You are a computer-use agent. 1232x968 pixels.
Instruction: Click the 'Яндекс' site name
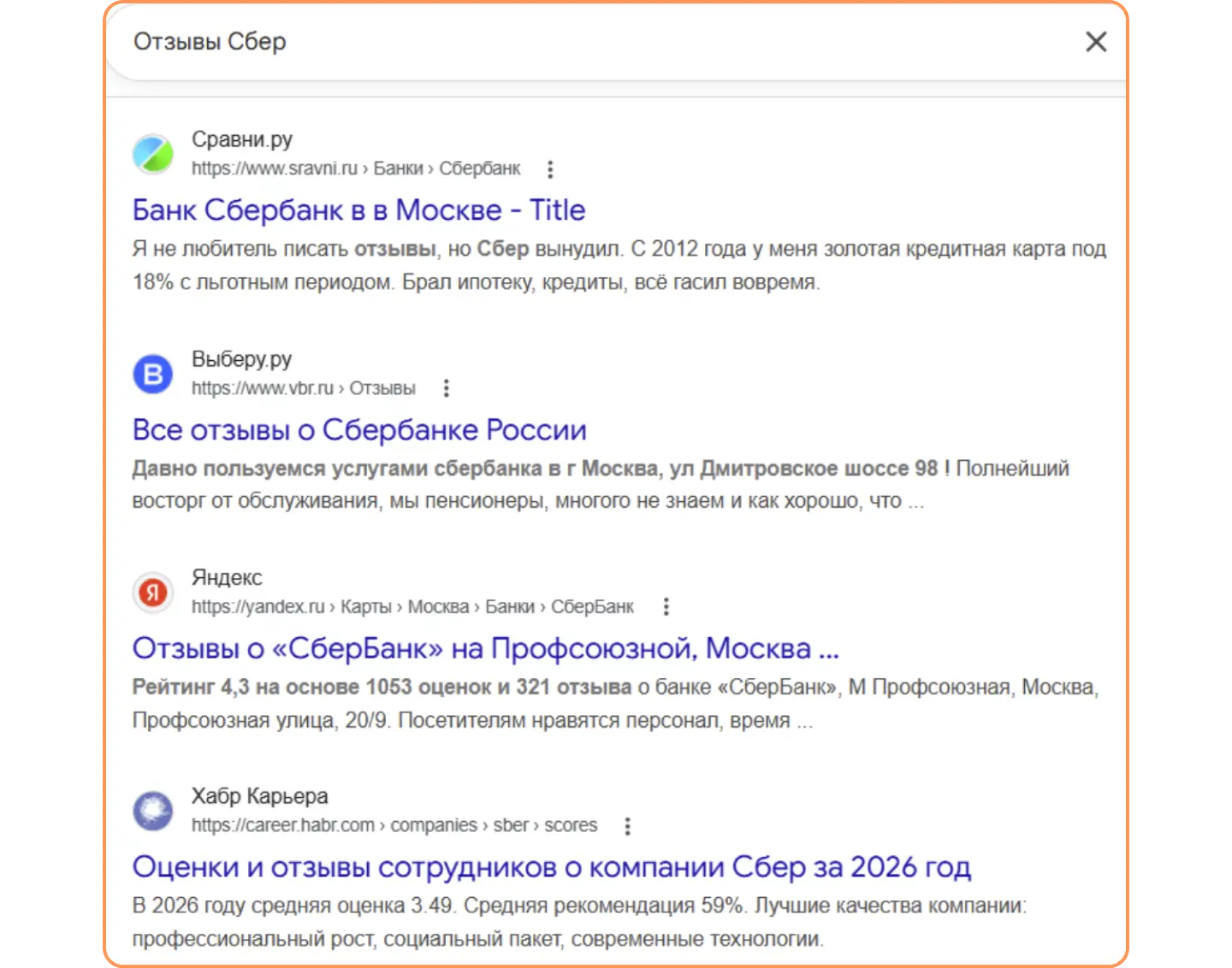click(x=227, y=578)
